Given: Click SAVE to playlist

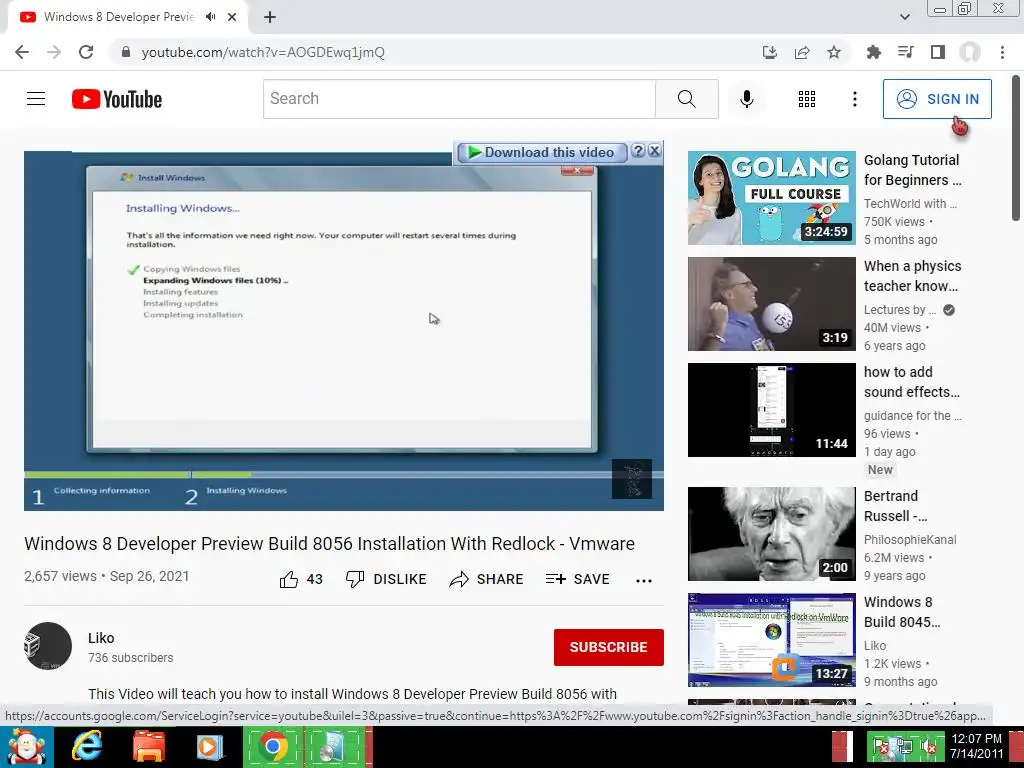Looking at the screenshot, I should 578,579.
